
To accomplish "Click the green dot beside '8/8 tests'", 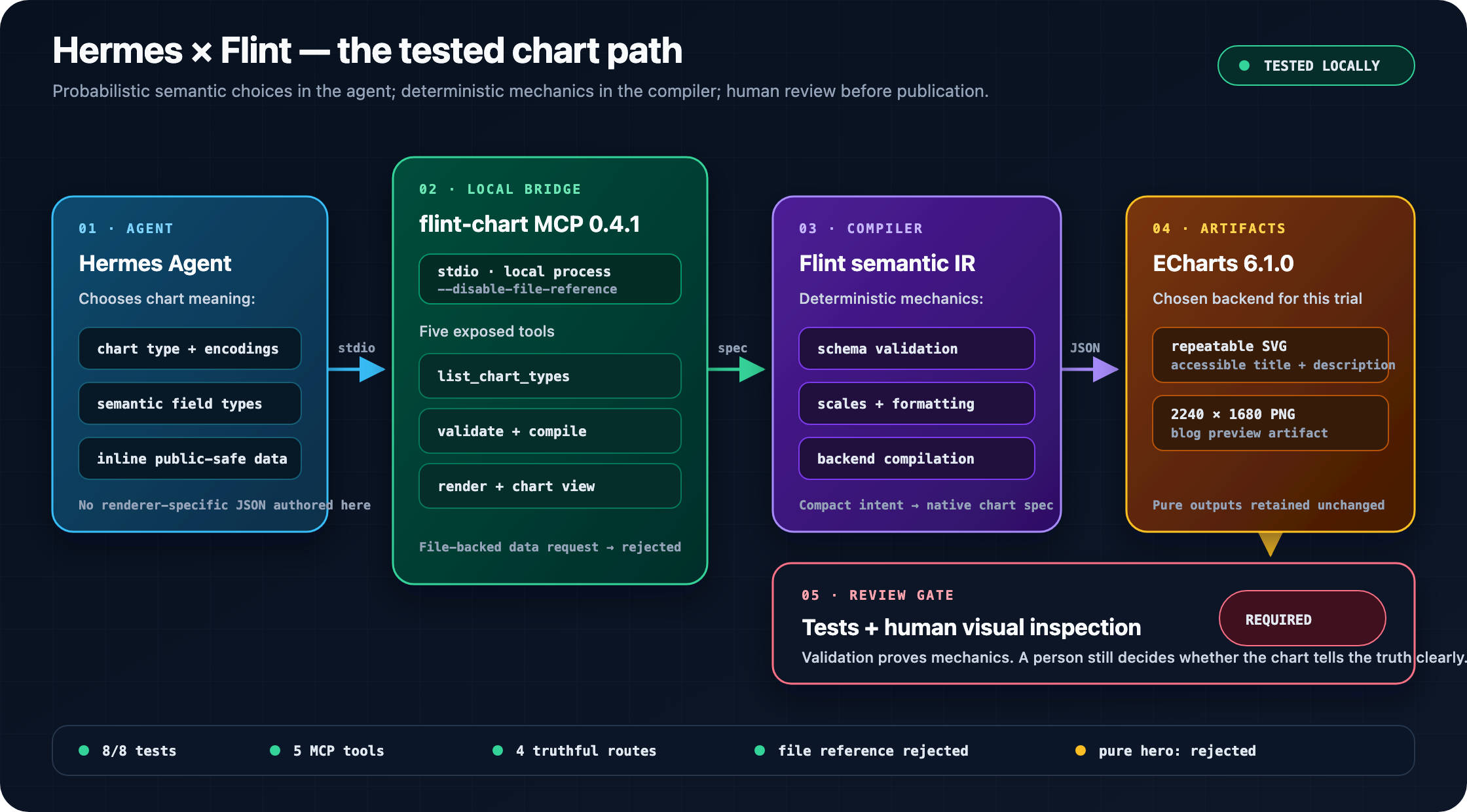I will click(84, 750).
